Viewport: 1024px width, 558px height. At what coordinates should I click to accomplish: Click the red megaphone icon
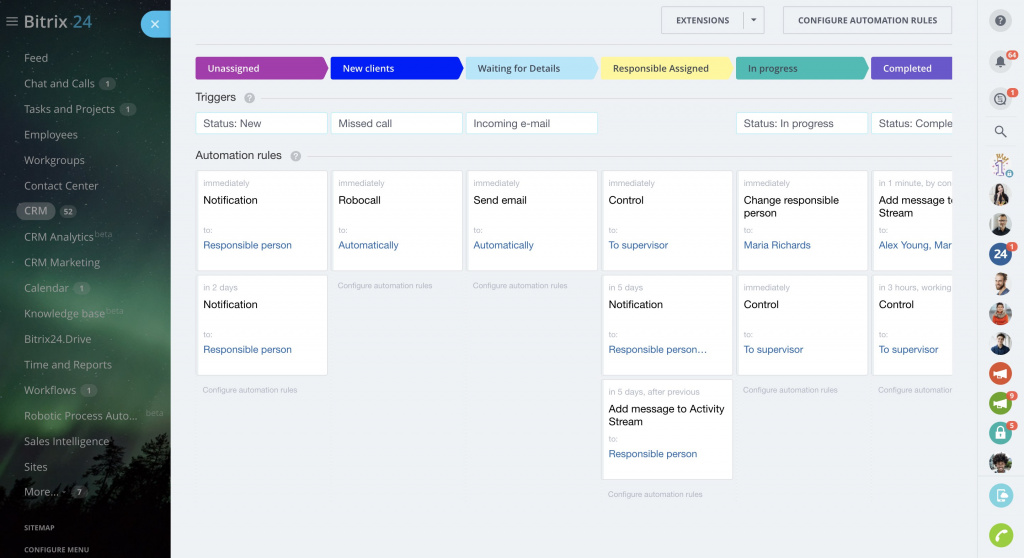1000,373
